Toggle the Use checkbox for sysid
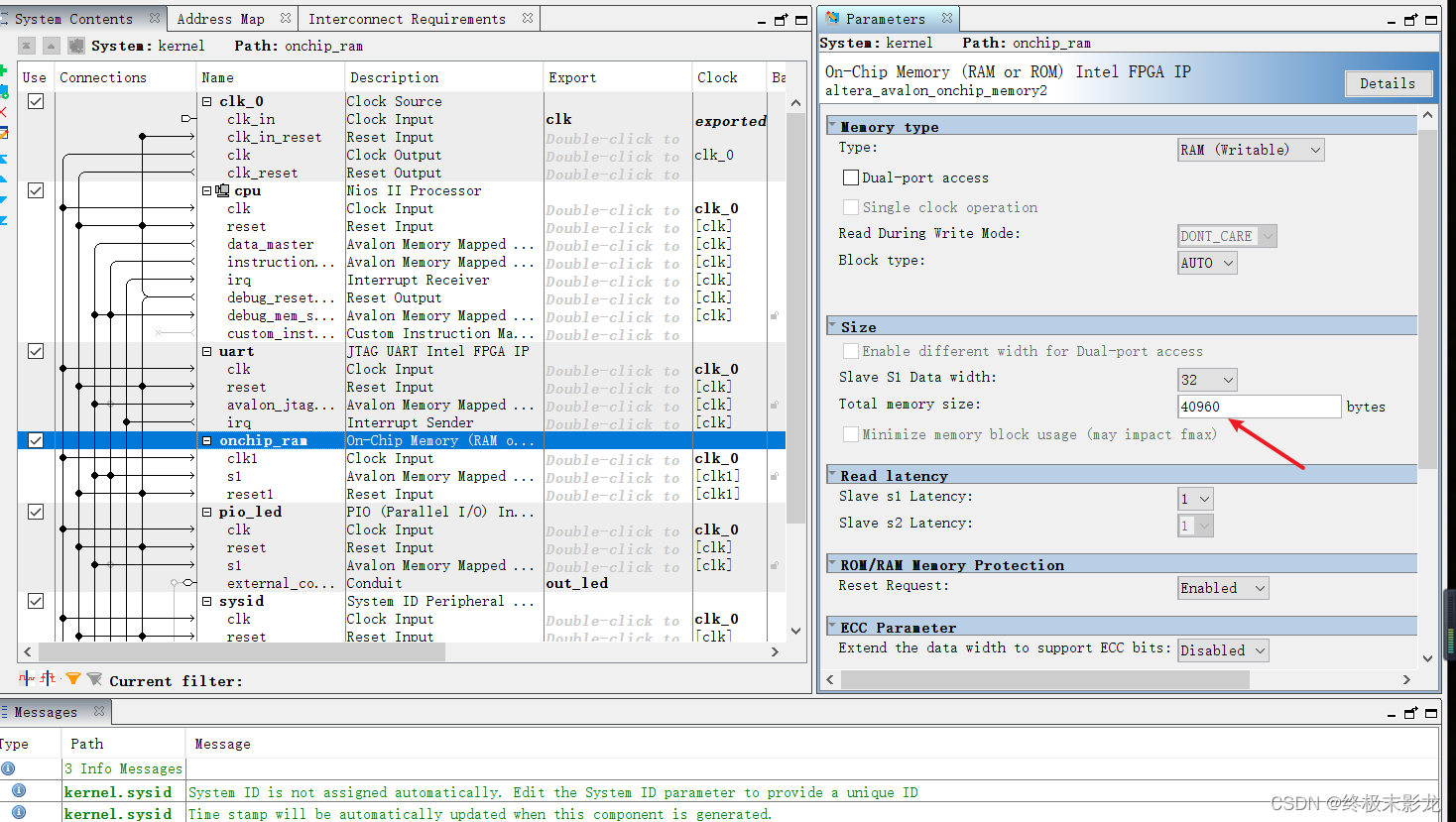 click(x=36, y=601)
